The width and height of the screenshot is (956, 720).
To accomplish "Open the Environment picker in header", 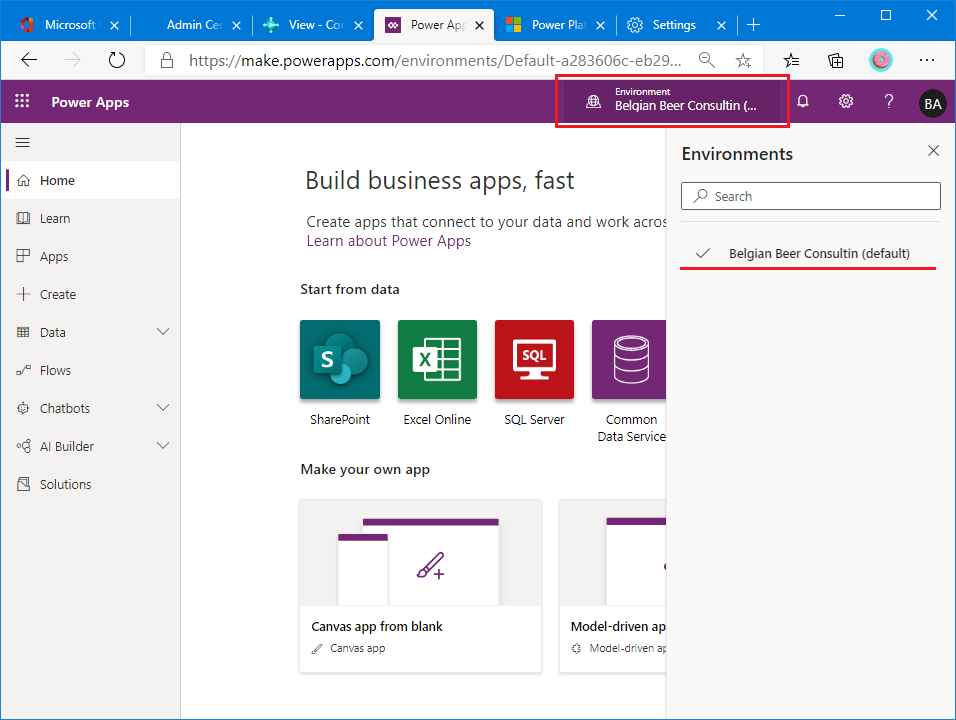I will pyautogui.click(x=672, y=101).
